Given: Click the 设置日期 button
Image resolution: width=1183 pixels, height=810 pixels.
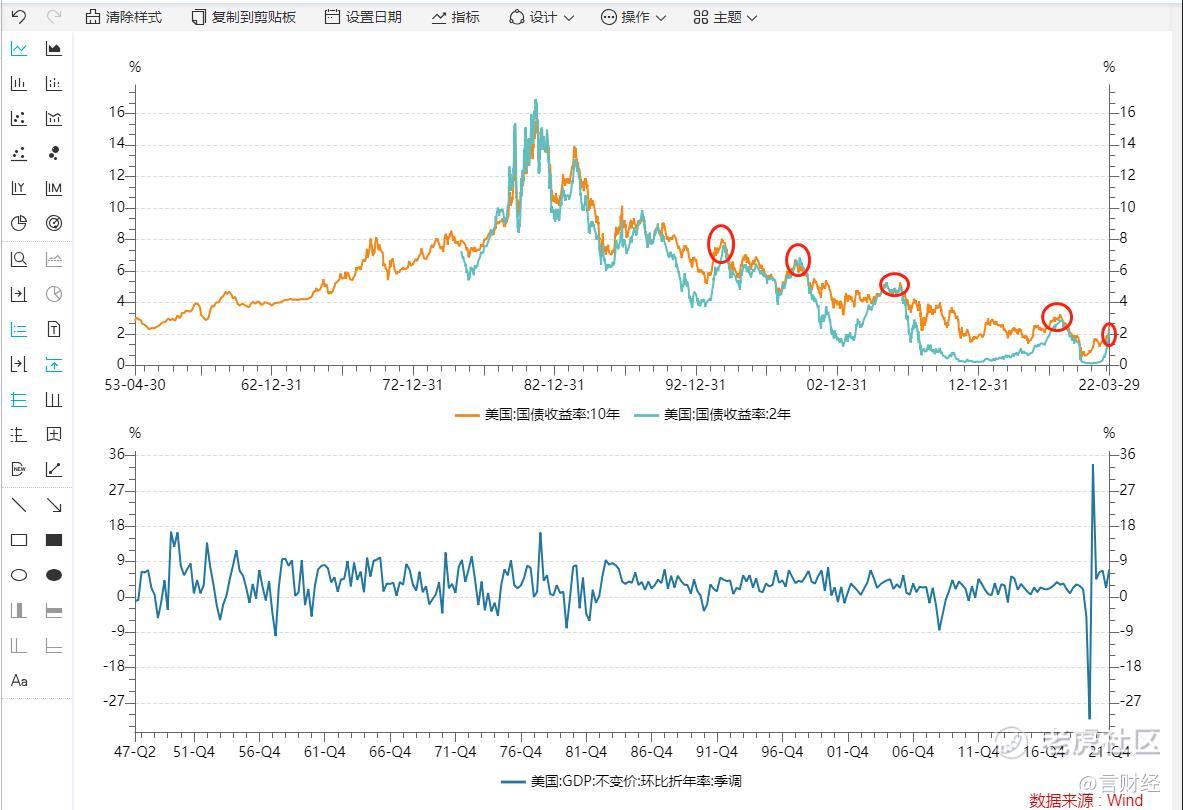Looking at the screenshot, I should [363, 17].
